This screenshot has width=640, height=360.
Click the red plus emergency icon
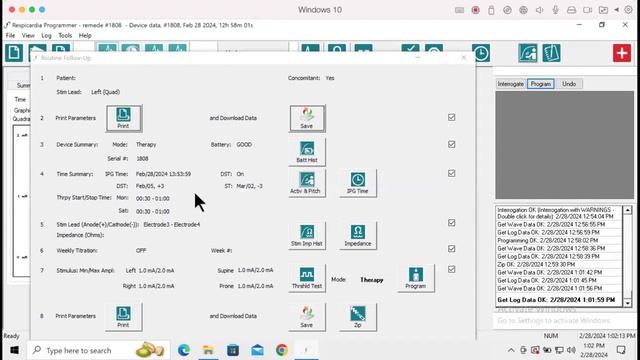point(622,53)
